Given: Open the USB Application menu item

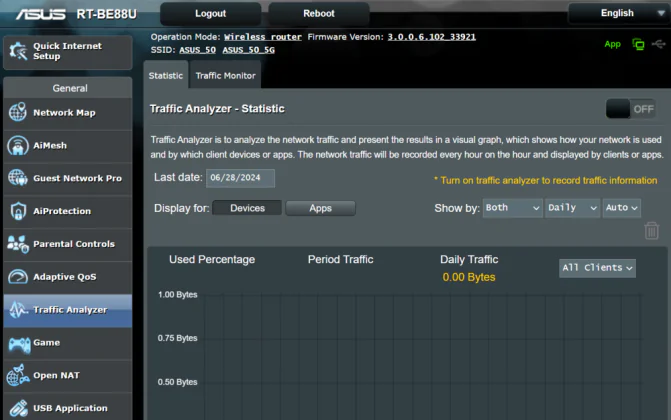Looking at the screenshot, I should (68, 407).
